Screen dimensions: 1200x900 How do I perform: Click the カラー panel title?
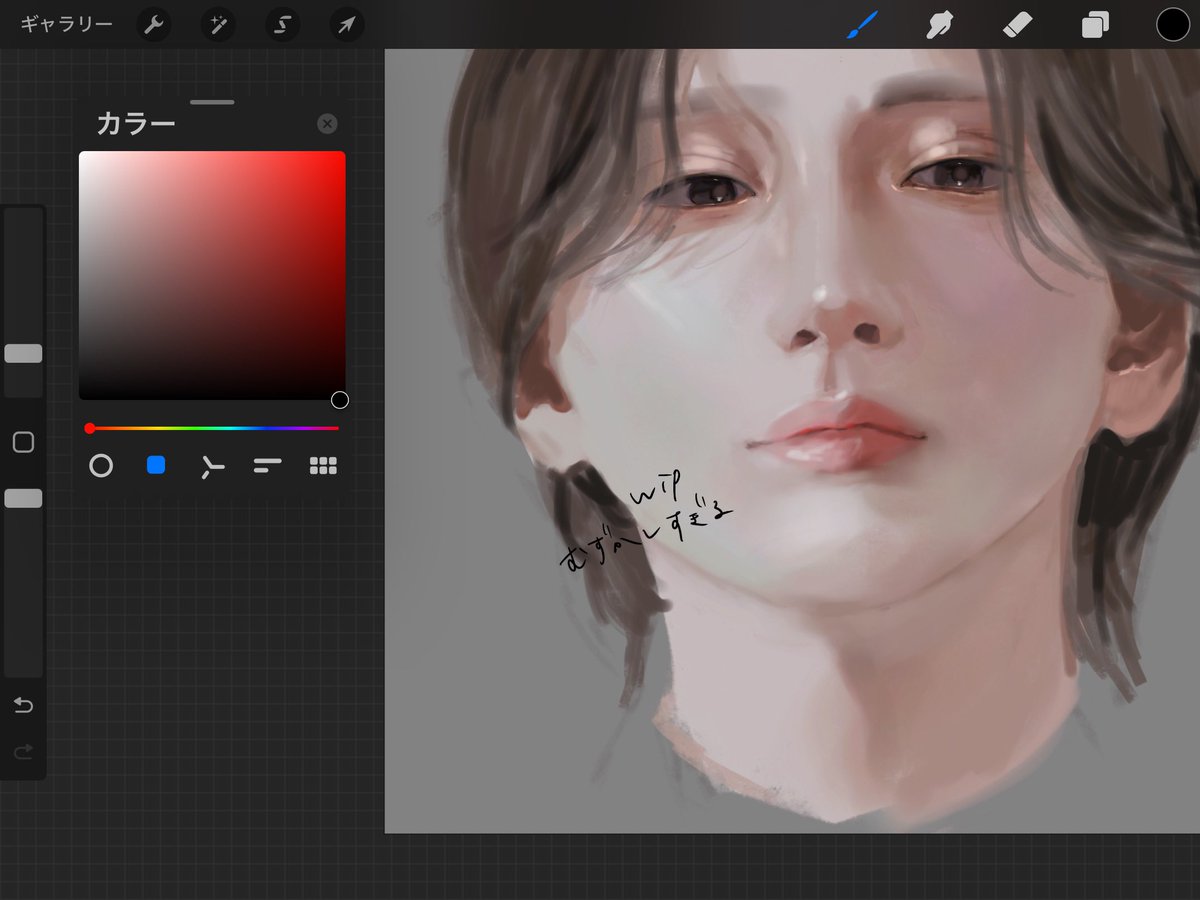(136, 124)
